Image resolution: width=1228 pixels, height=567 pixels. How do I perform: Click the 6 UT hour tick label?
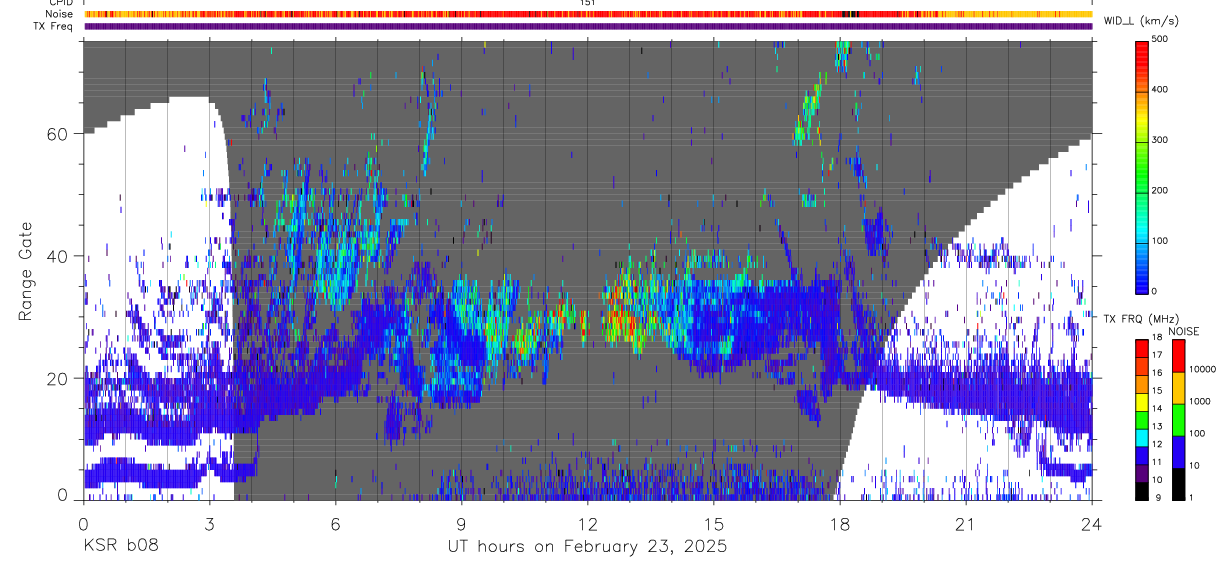335,523
